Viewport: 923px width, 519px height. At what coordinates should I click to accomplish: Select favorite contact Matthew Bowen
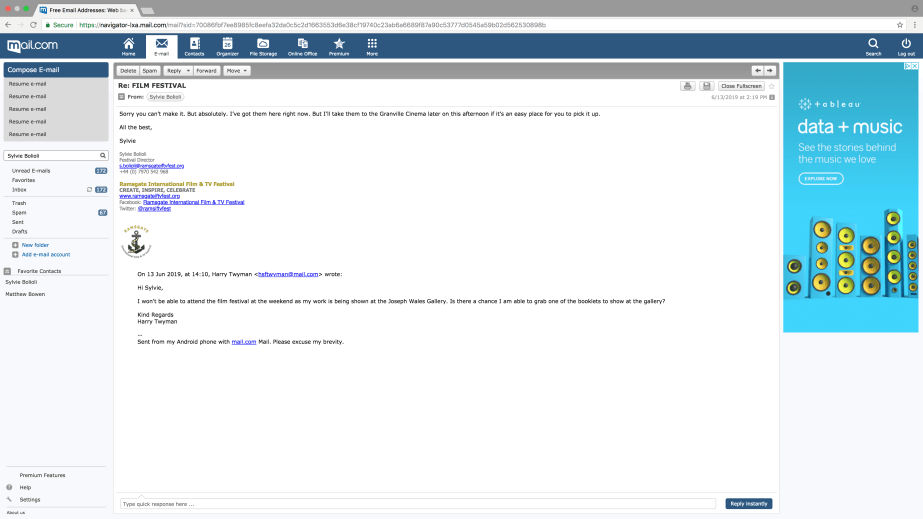[25, 294]
